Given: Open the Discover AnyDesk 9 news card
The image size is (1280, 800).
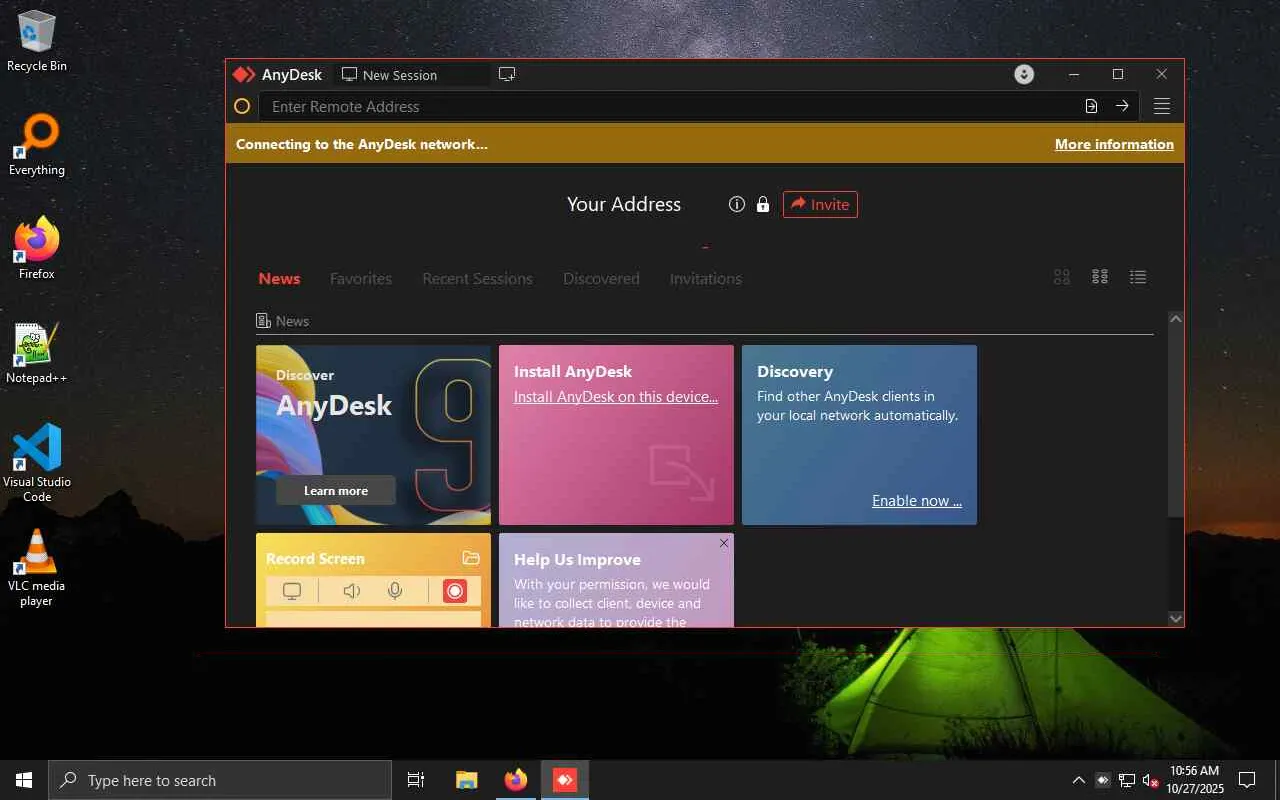Looking at the screenshot, I should 373,435.
